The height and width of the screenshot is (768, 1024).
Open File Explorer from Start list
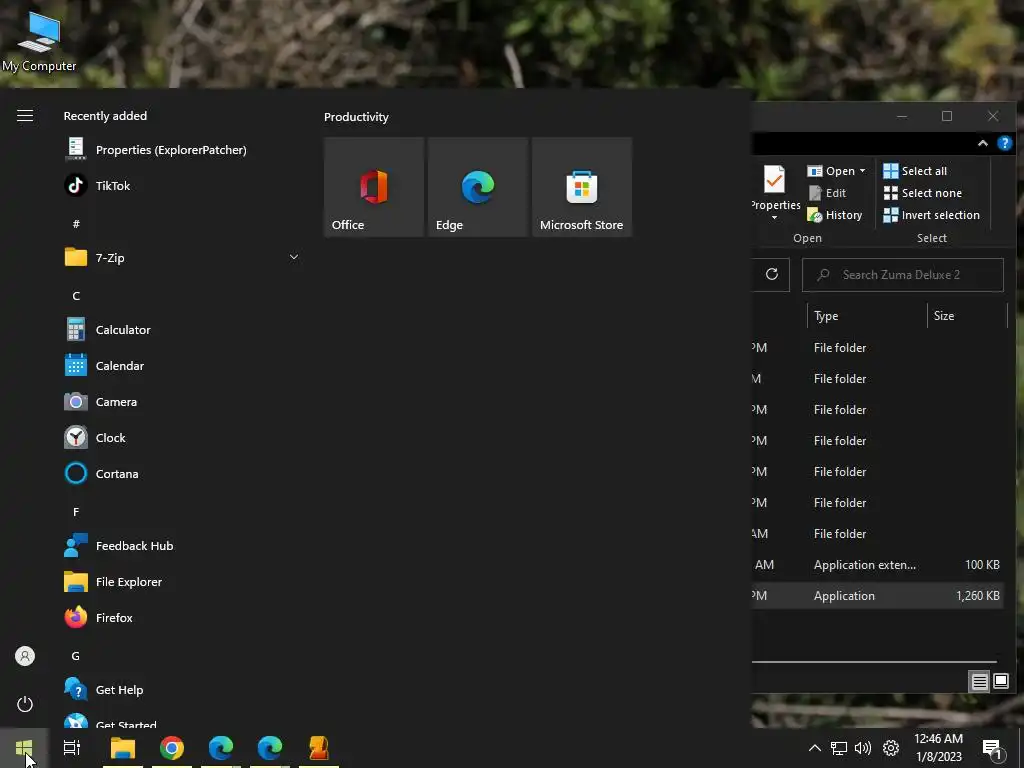[x=182, y=582]
